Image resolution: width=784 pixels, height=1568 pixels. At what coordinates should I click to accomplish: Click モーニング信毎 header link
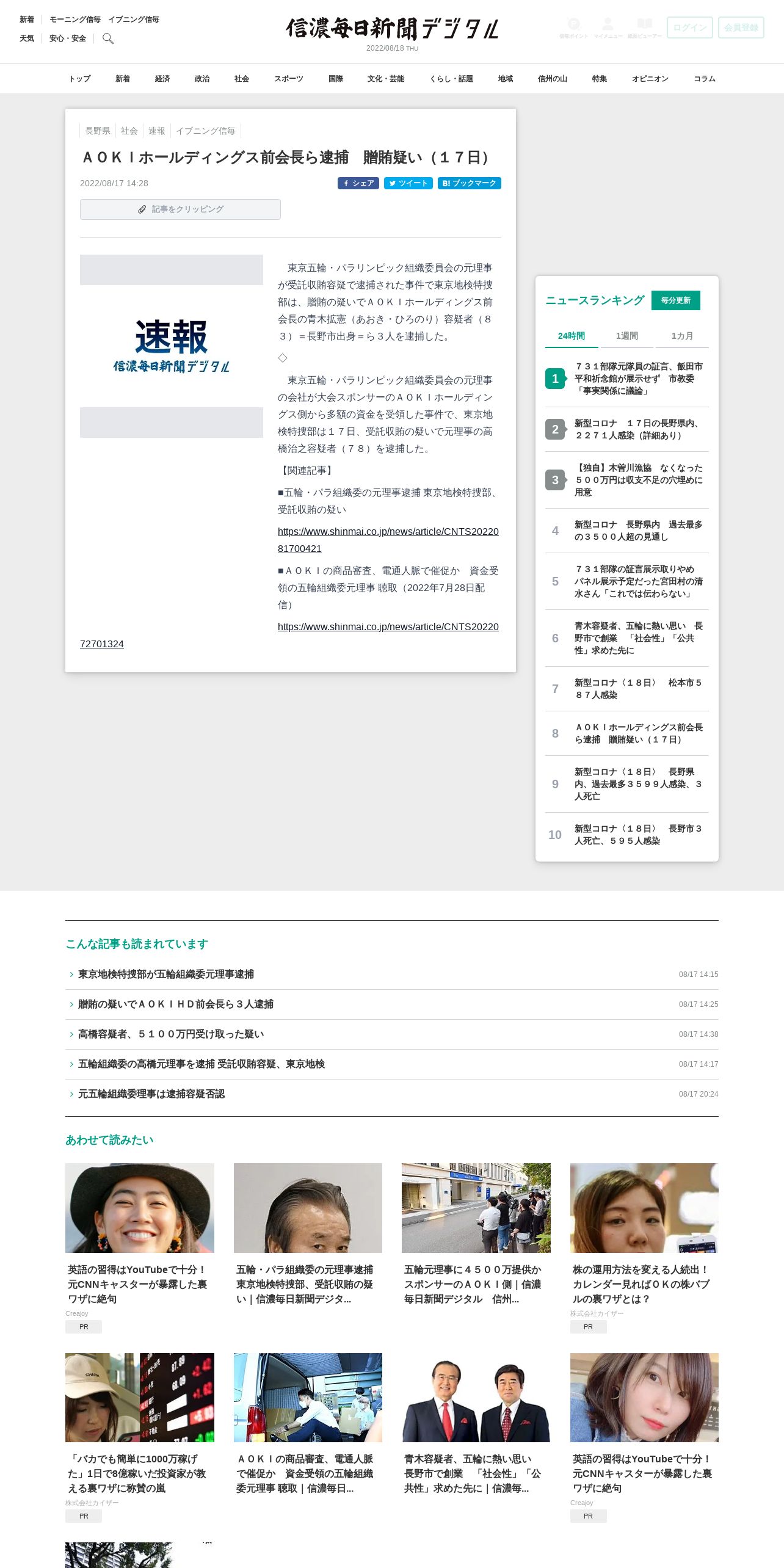coord(75,20)
